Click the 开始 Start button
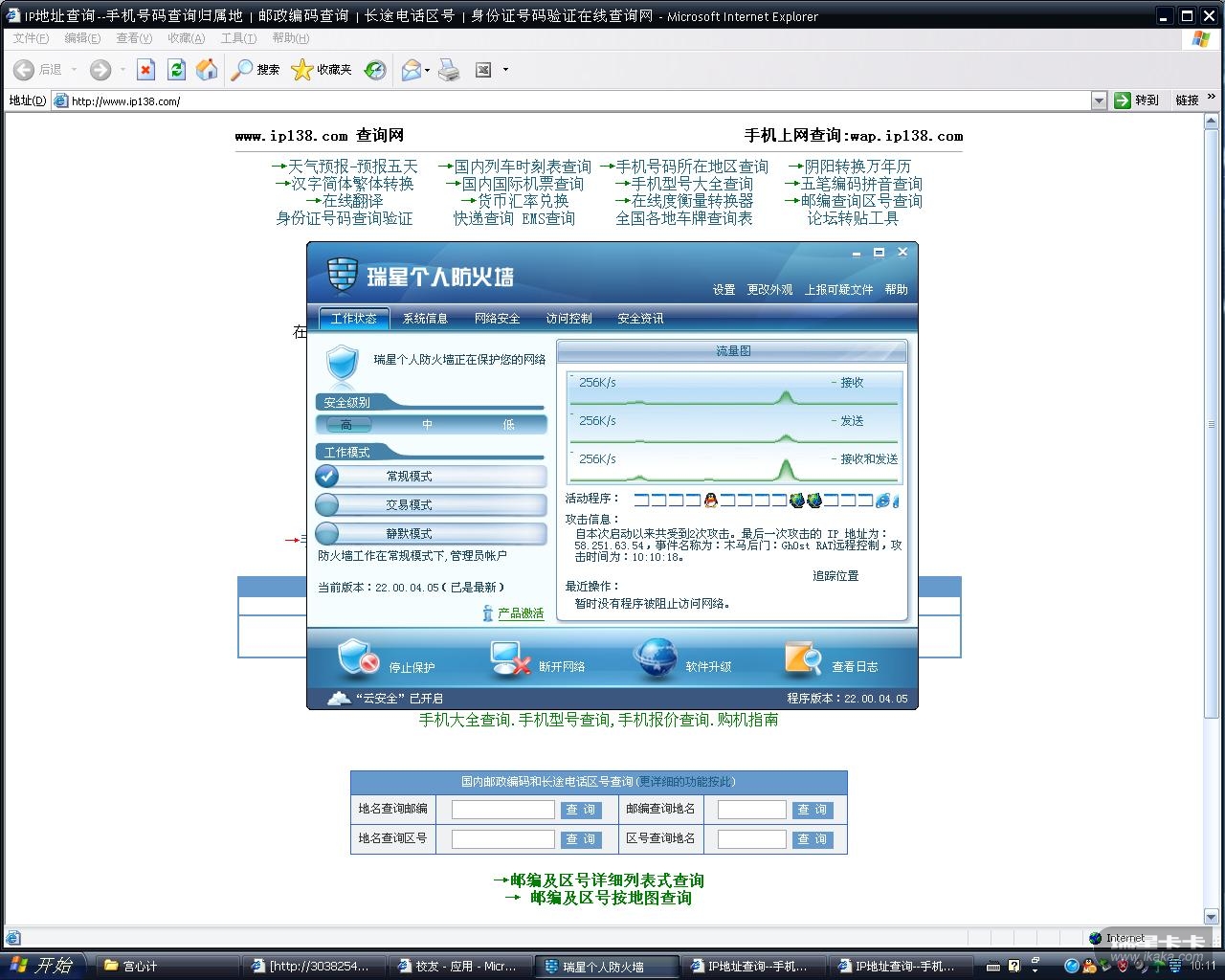 [43, 966]
